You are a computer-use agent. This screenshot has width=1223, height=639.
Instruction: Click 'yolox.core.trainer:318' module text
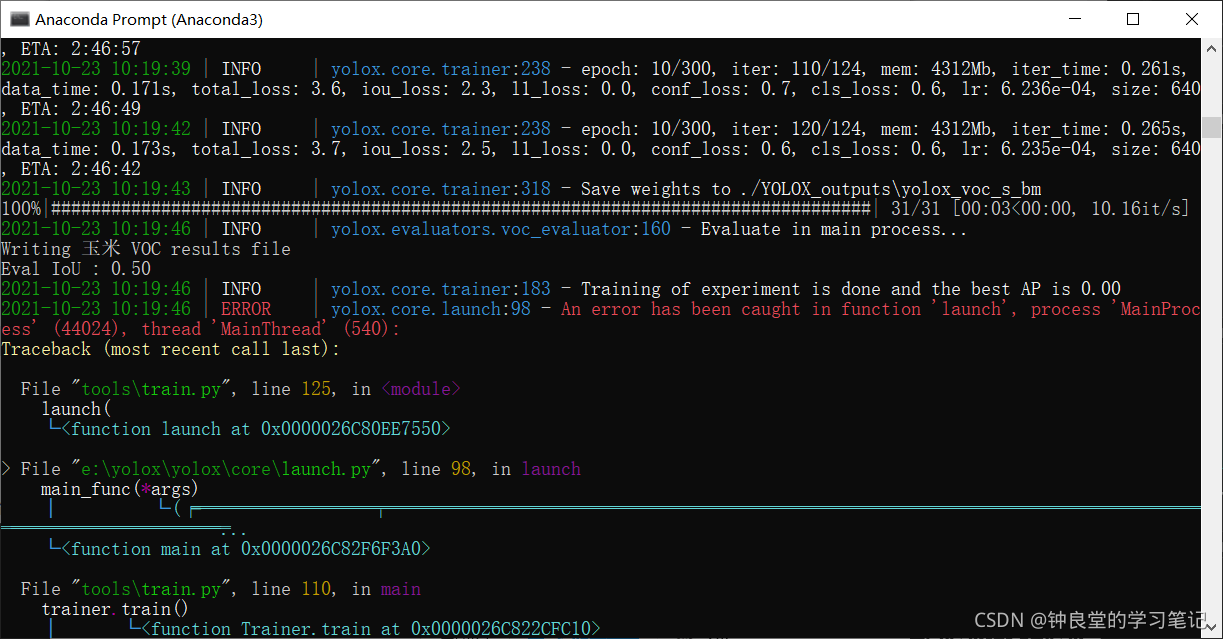[441, 189]
